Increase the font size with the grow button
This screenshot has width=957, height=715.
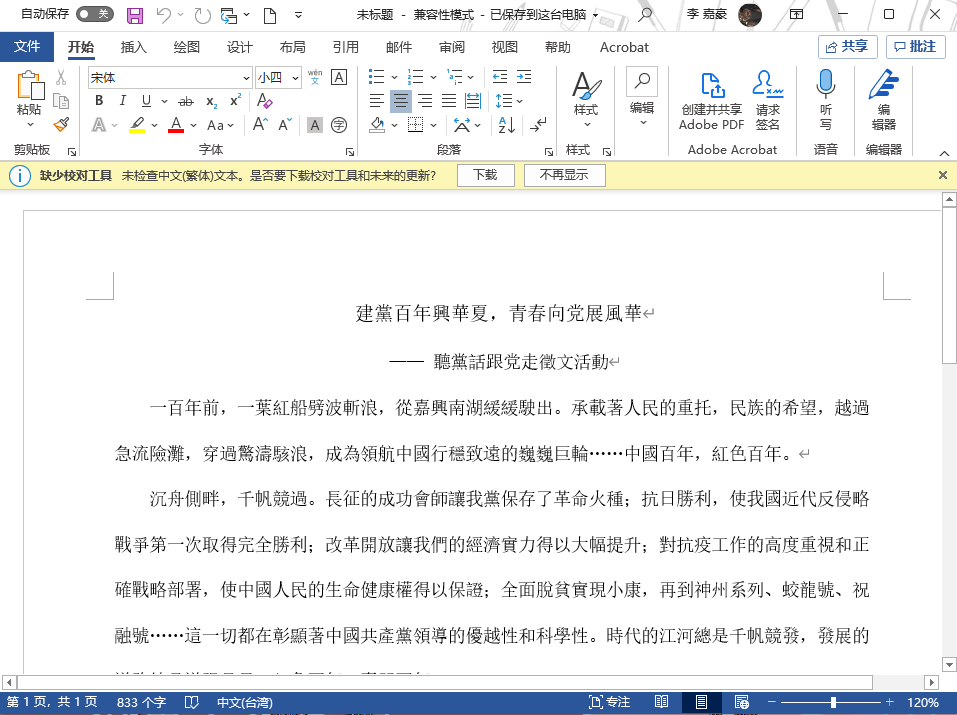coord(260,125)
